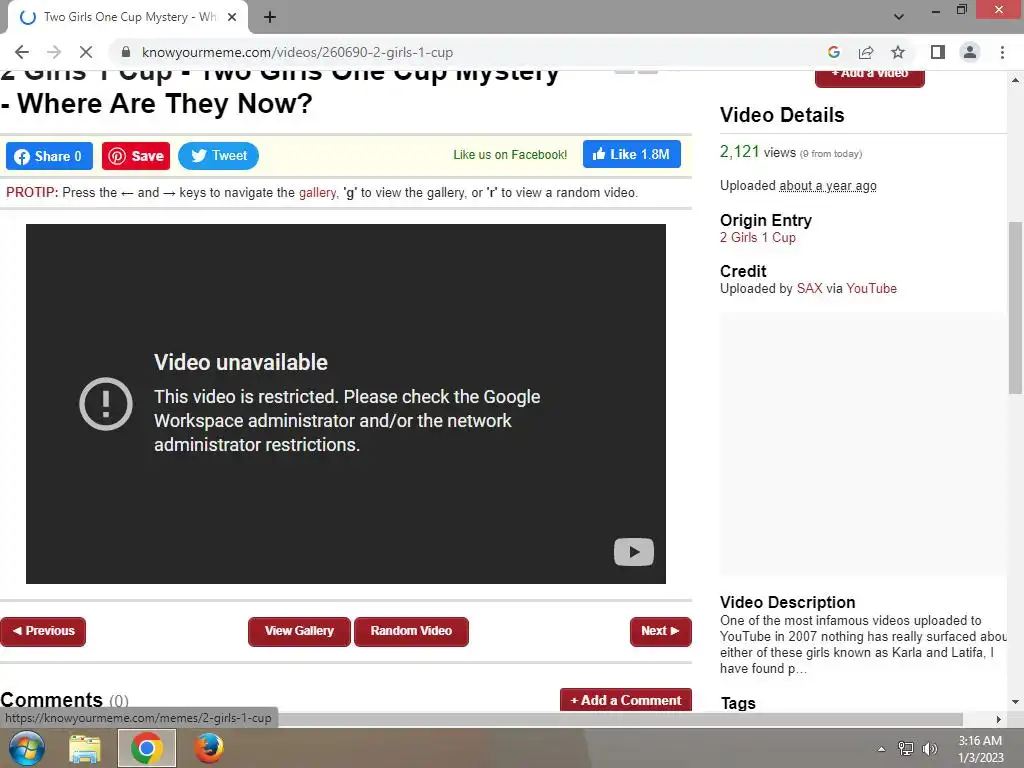Click the 'about a year ago' upload date
Viewport: 1024px width, 768px height.
827,186
